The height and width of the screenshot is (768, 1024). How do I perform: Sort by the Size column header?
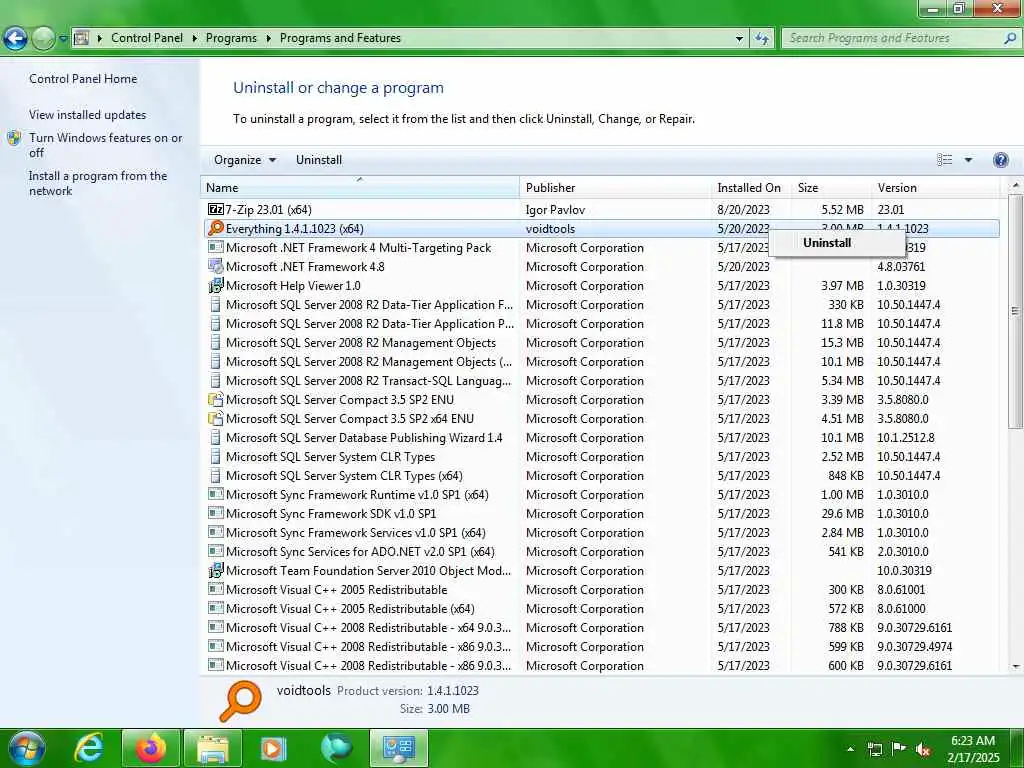point(831,187)
